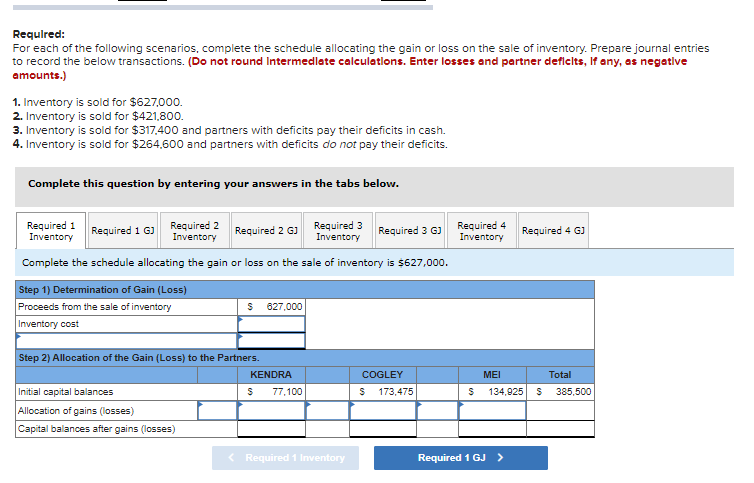
Task: Click the gain/loss amount field below Inventory cost
Action: click(272, 341)
